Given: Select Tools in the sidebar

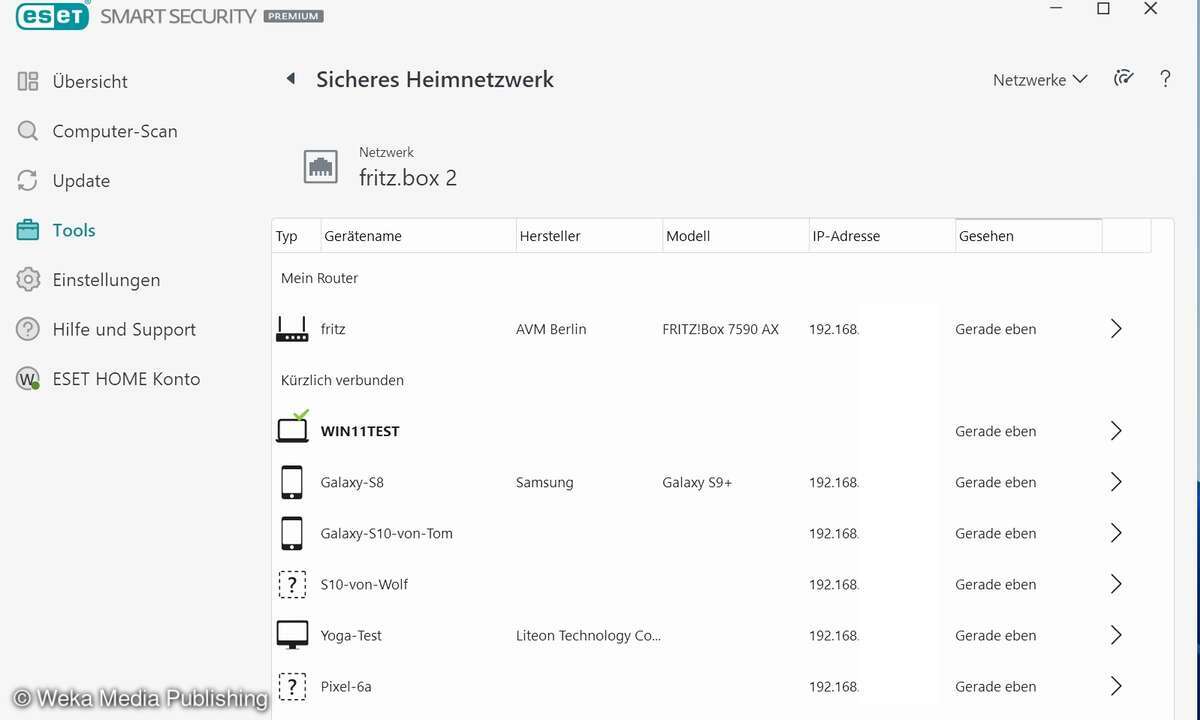Looking at the screenshot, I should pyautogui.click(x=74, y=230).
